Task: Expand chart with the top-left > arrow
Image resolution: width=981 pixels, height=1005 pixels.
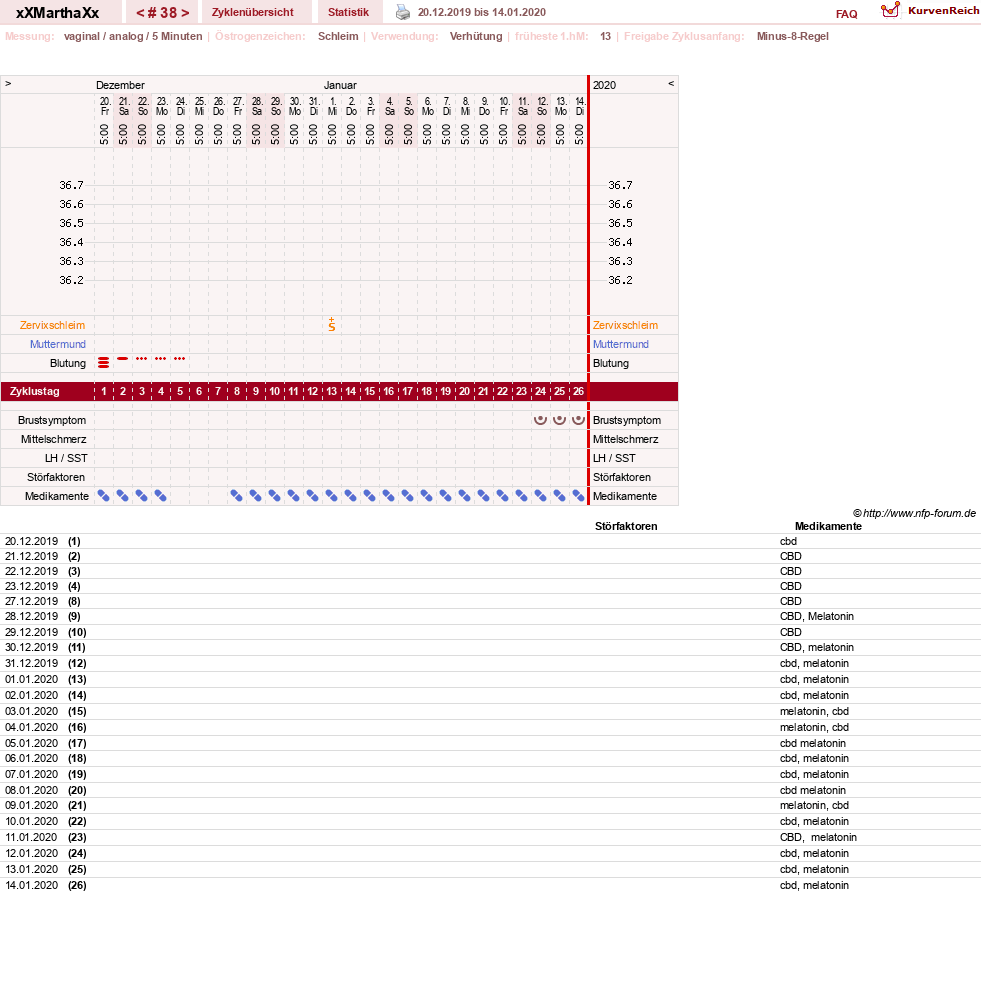Action: point(8,83)
